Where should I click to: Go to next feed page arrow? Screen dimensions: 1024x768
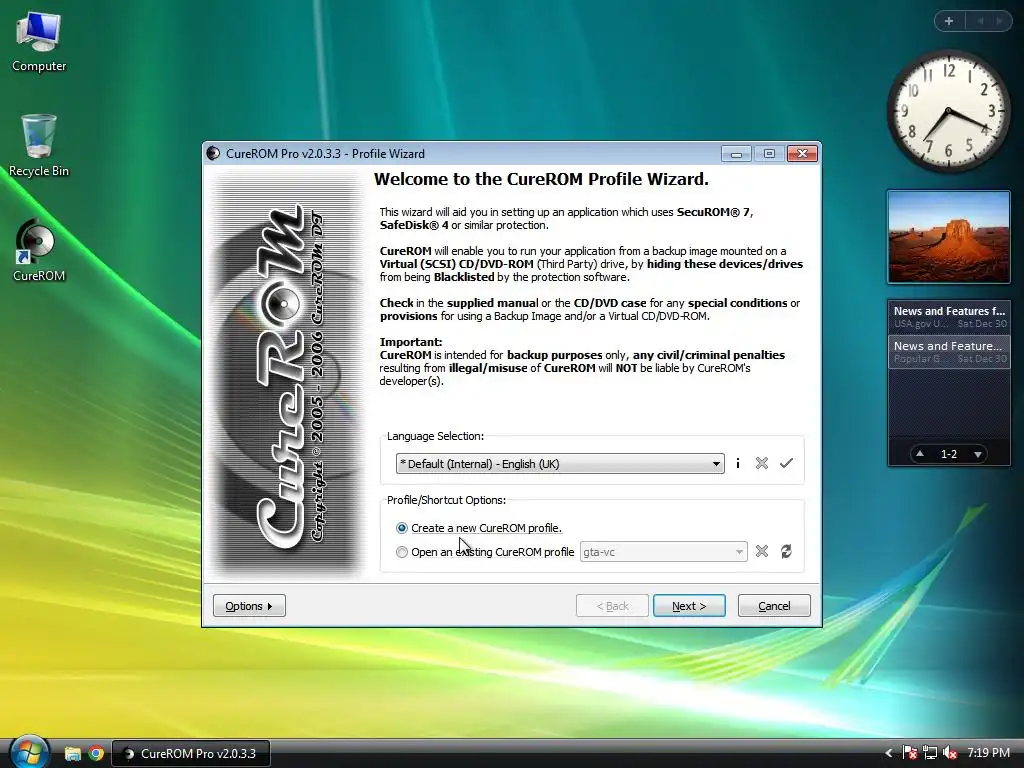pyautogui.click(x=978, y=454)
